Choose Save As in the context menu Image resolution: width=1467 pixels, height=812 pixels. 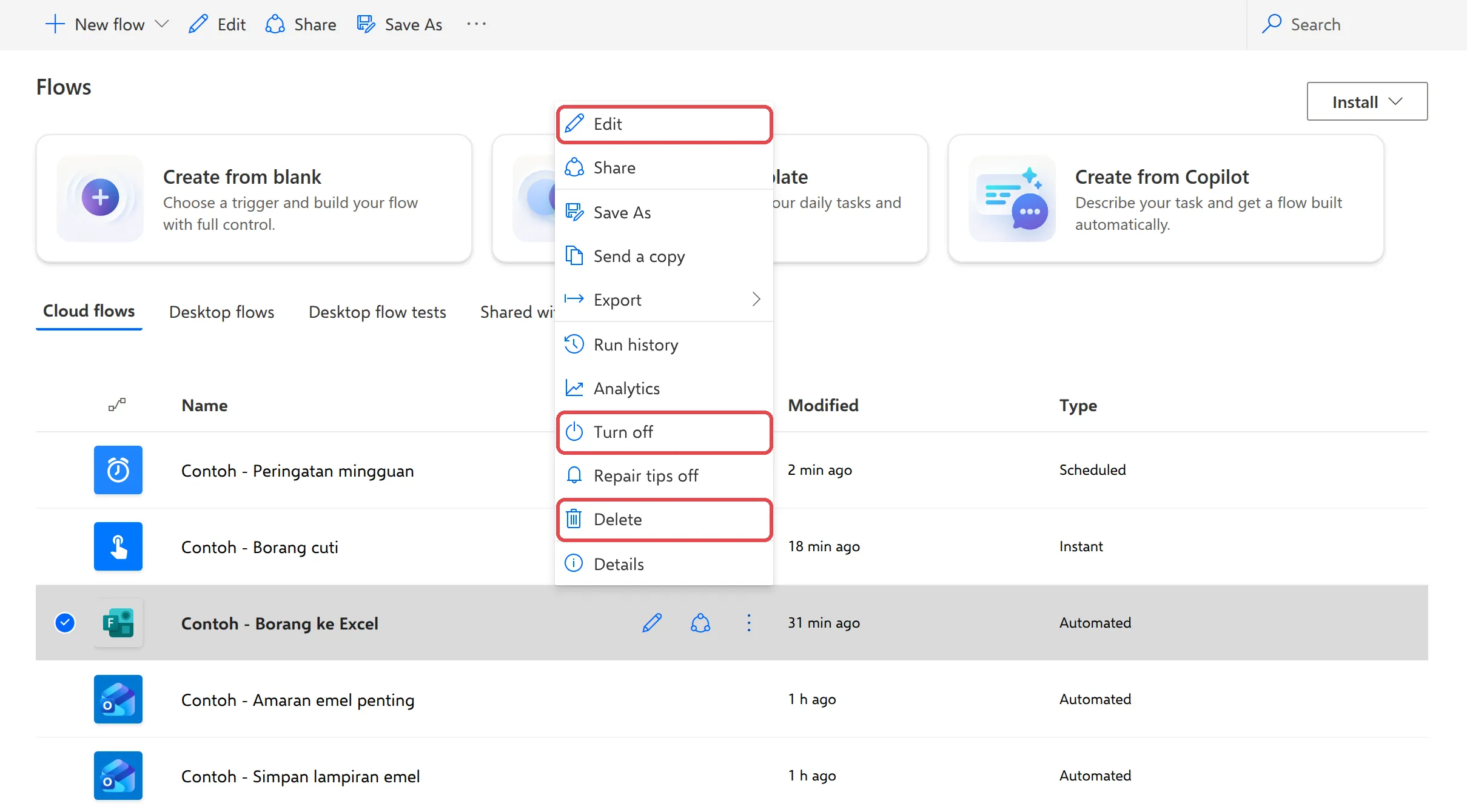[x=664, y=213]
